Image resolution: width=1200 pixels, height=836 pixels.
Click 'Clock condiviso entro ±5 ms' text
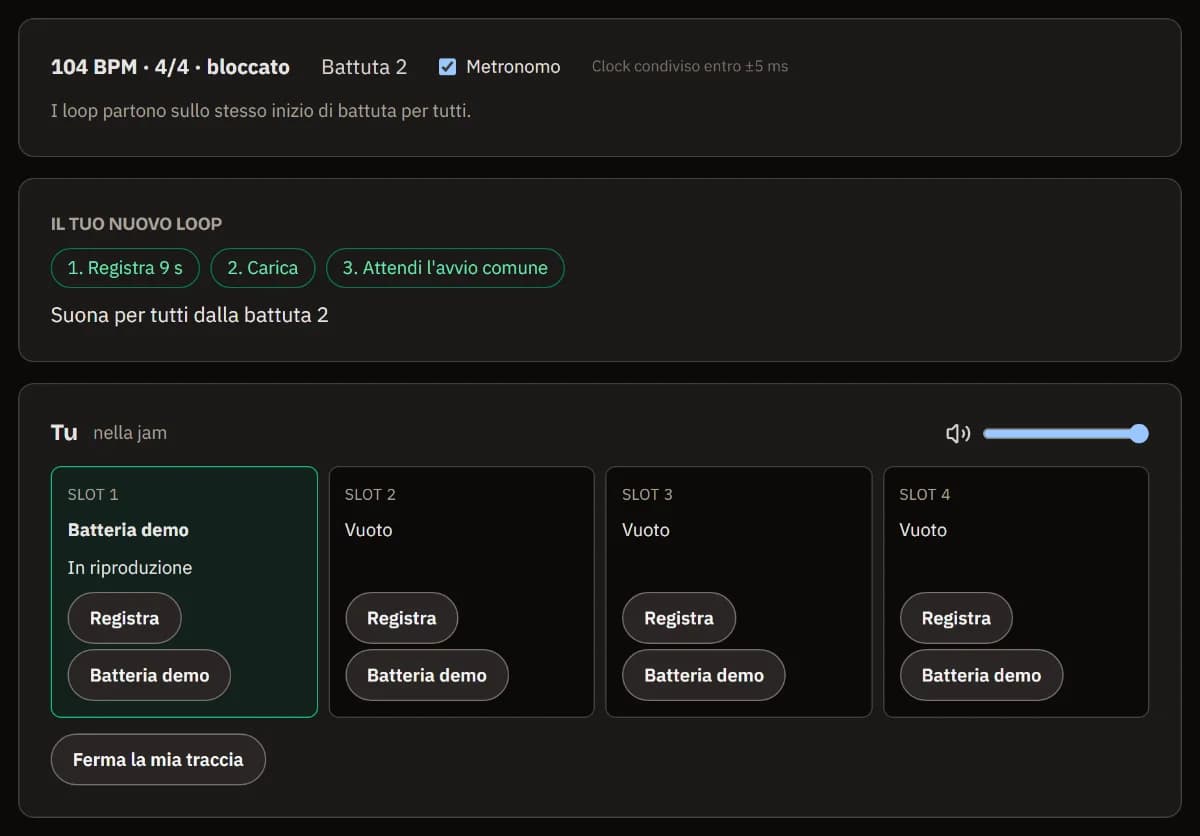click(690, 67)
